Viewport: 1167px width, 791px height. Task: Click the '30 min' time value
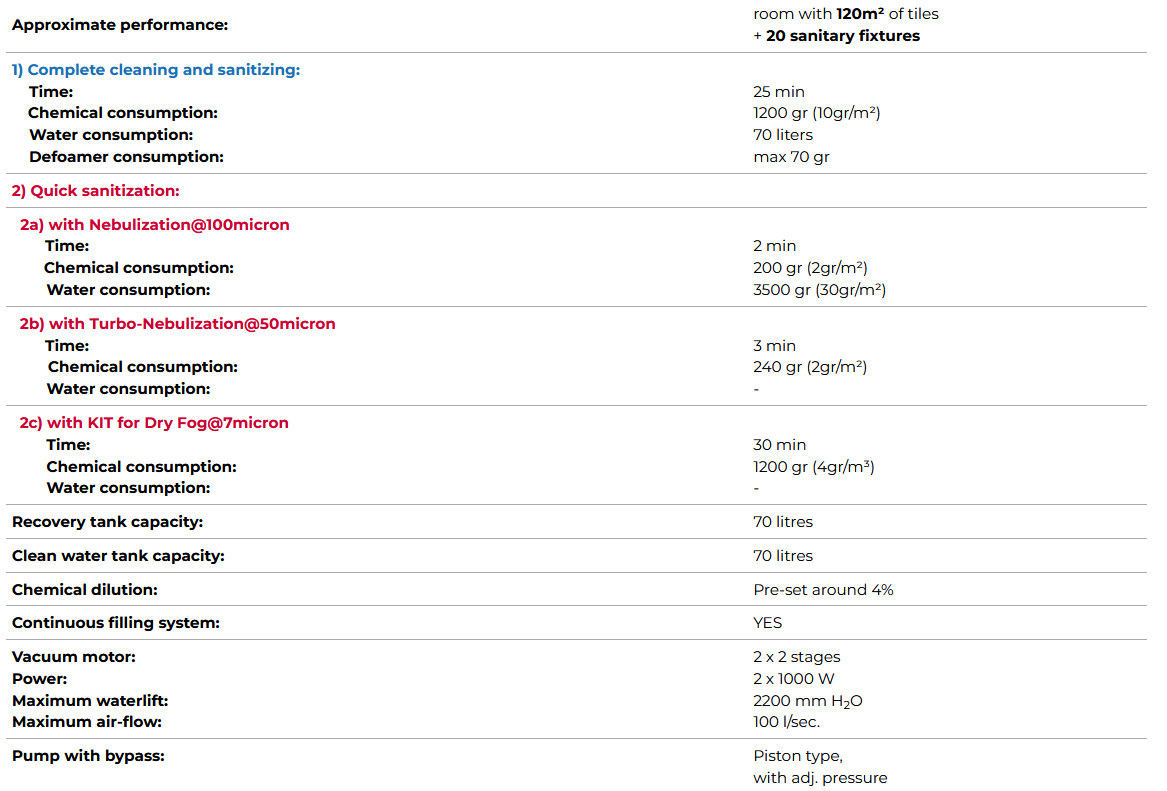click(779, 445)
